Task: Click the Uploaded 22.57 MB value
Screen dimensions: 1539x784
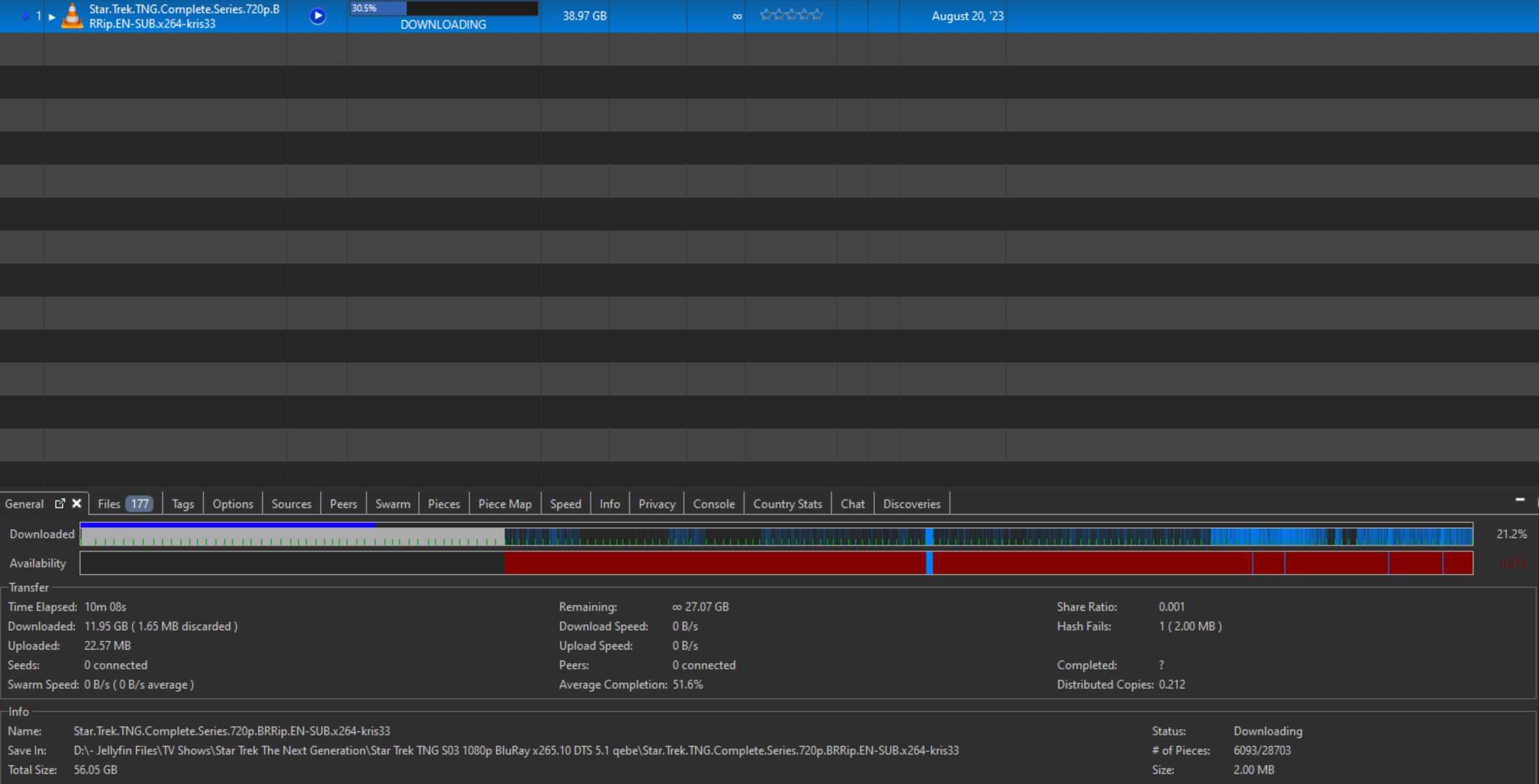Action: [107, 646]
